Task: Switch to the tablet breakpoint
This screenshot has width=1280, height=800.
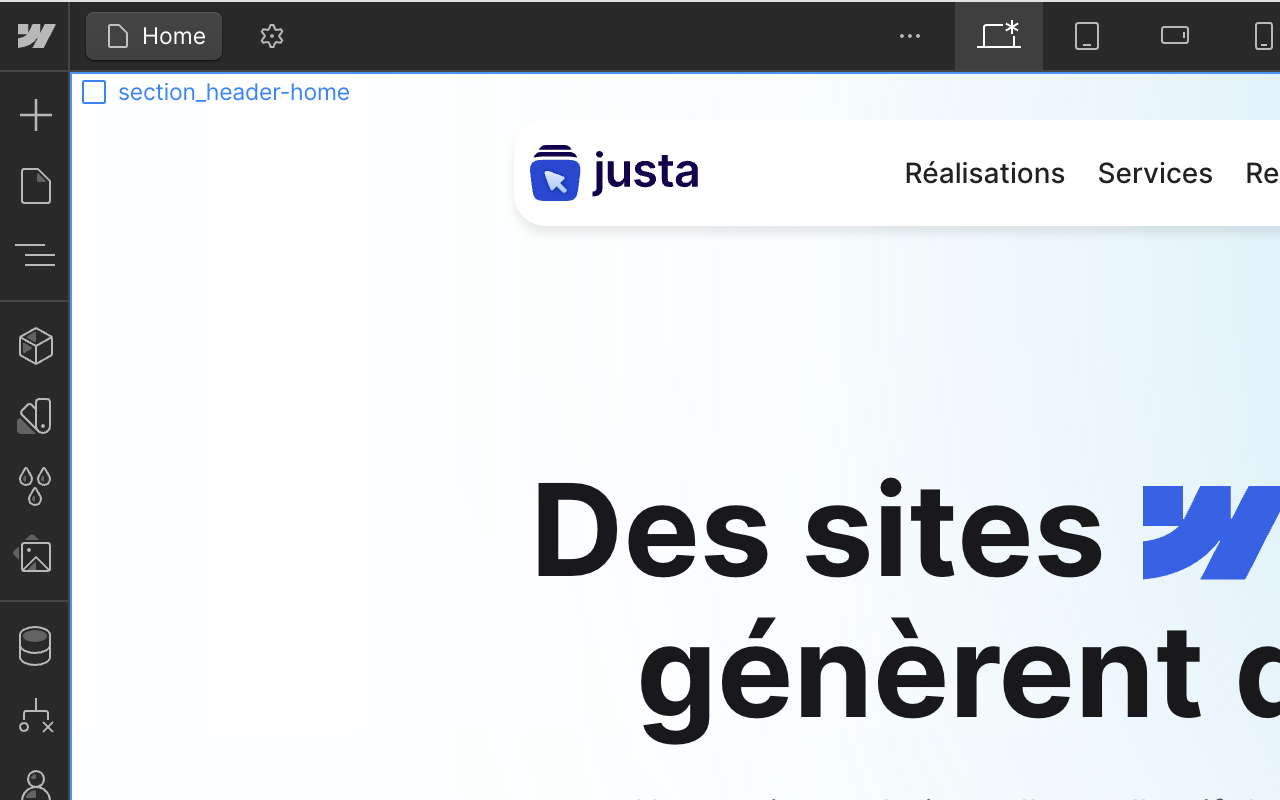Action: coord(1087,36)
